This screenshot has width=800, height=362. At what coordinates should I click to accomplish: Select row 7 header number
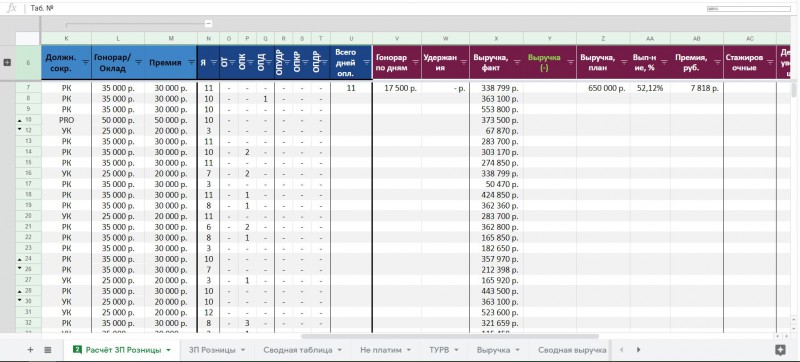pyautogui.click(x=28, y=88)
